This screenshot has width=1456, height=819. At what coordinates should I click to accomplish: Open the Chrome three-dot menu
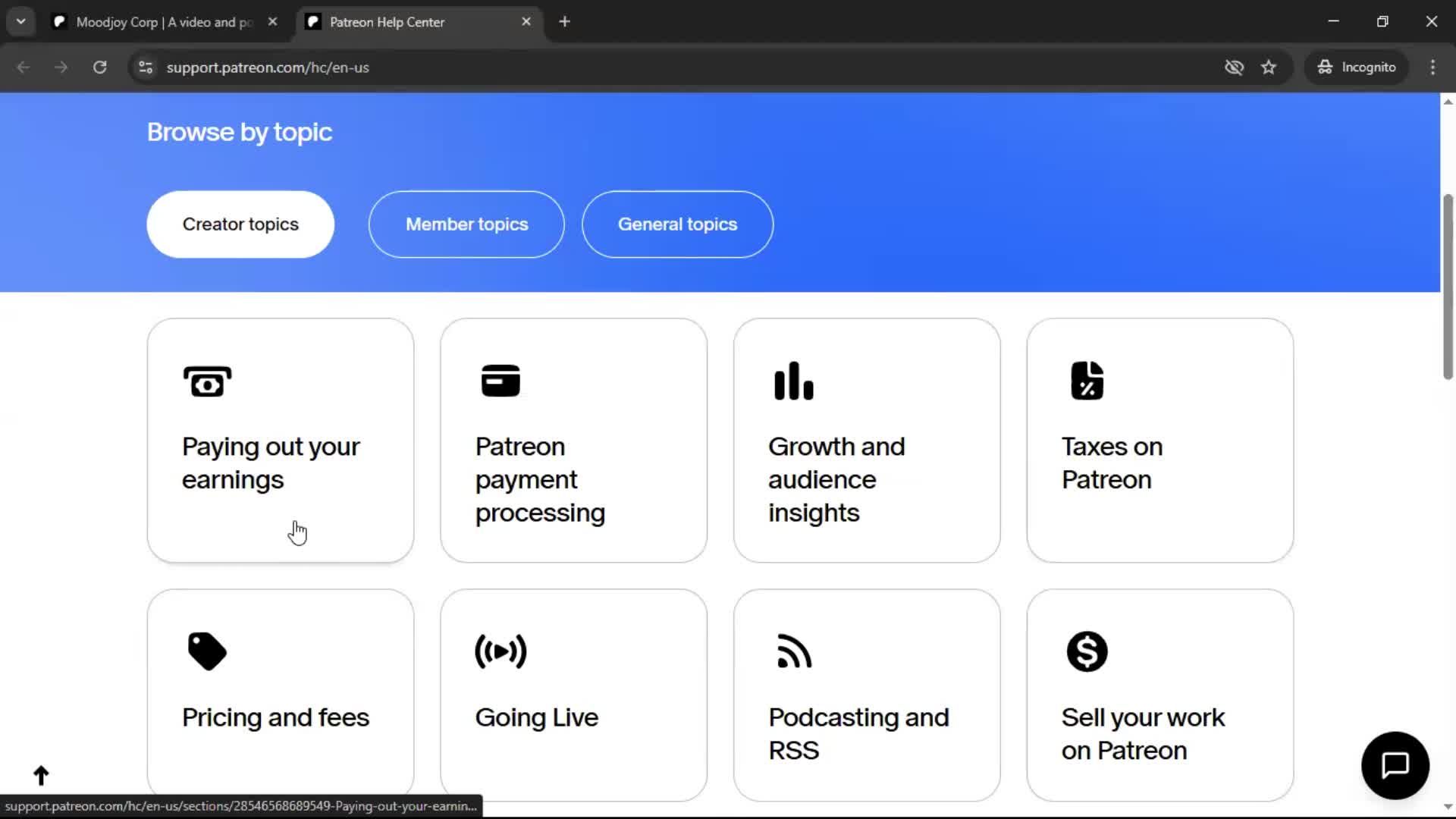pyautogui.click(x=1432, y=67)
